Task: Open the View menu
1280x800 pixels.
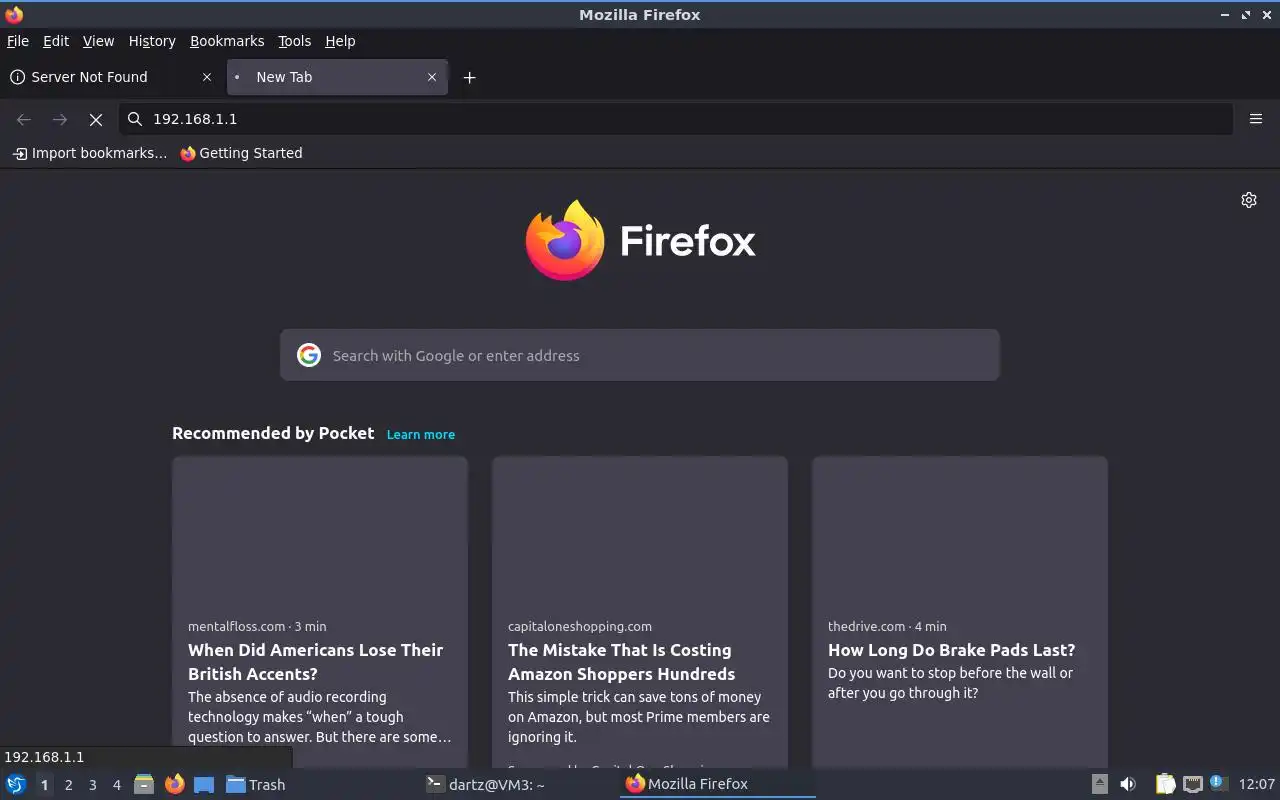Action: pos(98,41)
